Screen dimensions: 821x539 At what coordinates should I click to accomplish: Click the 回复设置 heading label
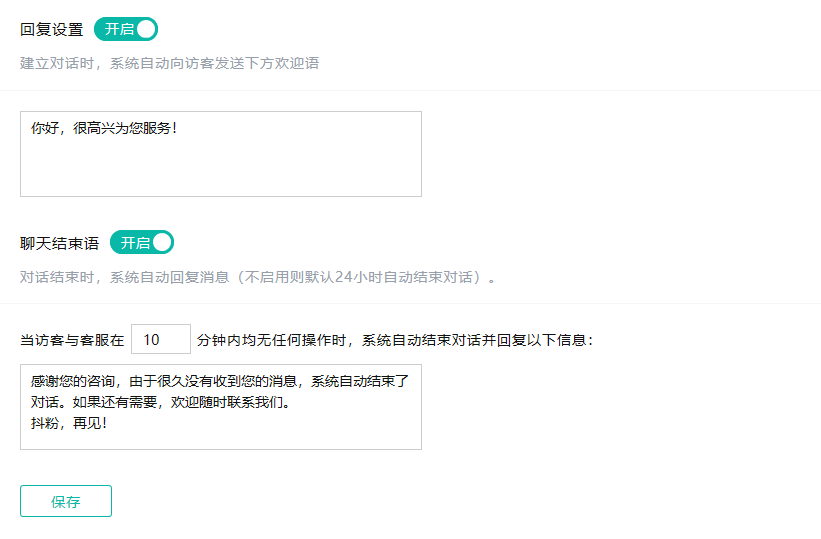(52, 30)
